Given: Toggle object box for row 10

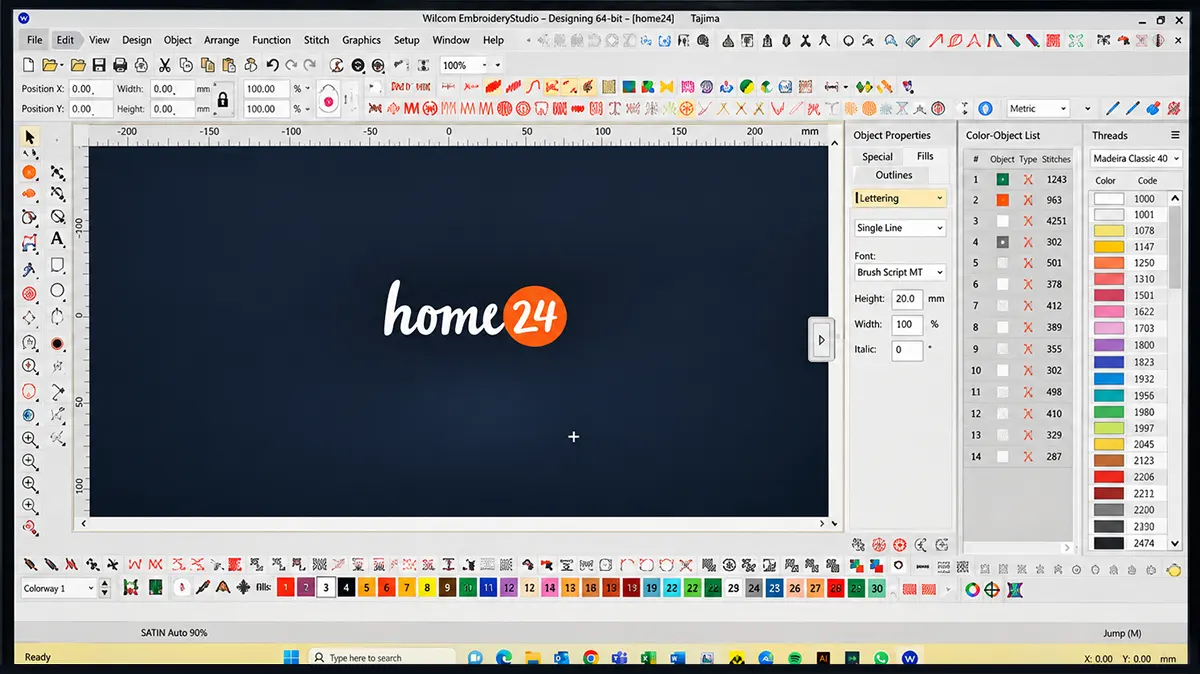Looking at the screenshot, I should tap(1002, 370).
